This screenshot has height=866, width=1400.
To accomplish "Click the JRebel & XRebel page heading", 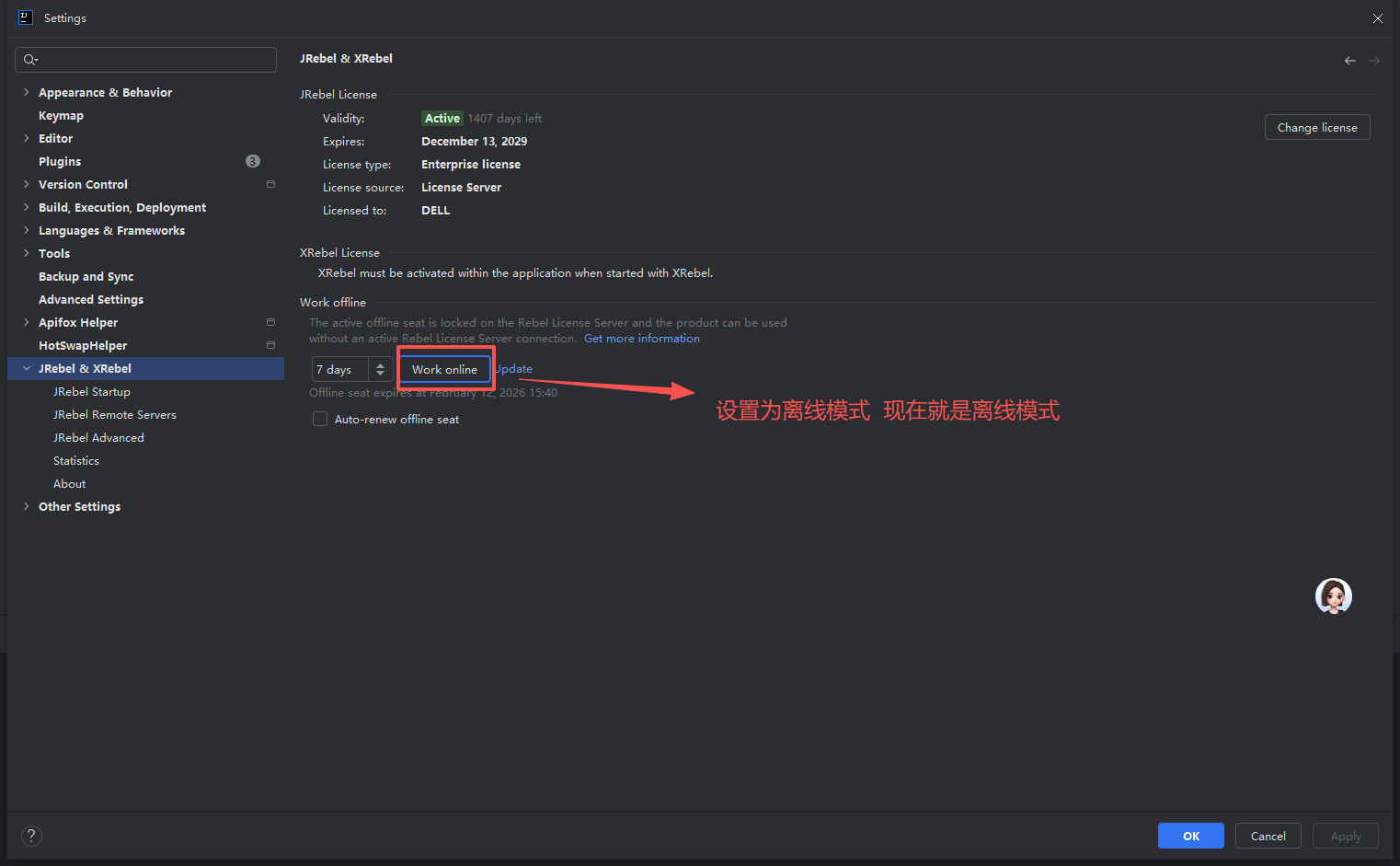I will [x=346, y=58].
